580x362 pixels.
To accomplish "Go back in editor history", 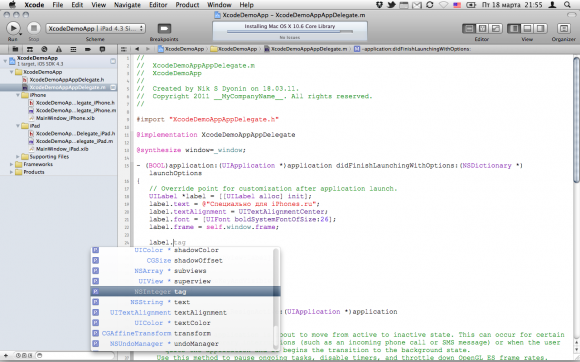I will (137, 49).
